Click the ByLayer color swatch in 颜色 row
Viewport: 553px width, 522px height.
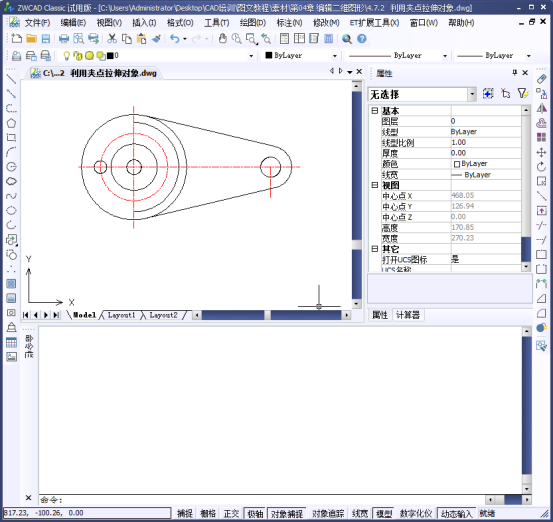pyautogui.click(x=457, y=164)
